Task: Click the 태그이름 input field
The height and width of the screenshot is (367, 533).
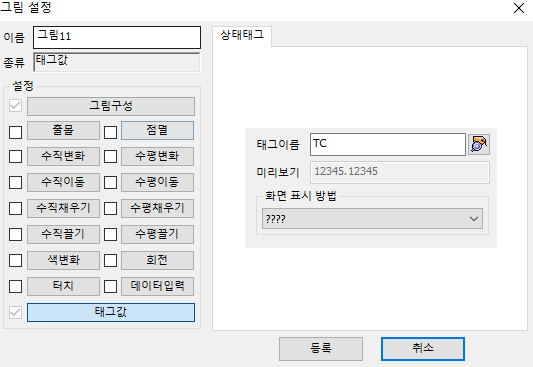Action: [x=388, y=144]
